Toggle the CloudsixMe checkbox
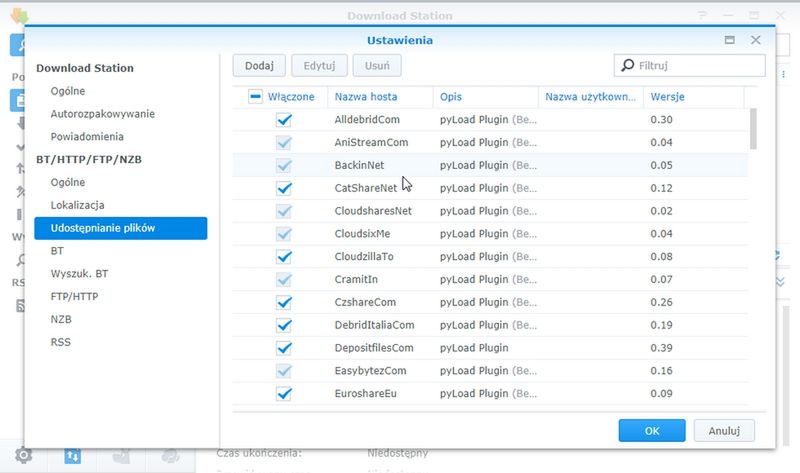 (x=284, y=234)
